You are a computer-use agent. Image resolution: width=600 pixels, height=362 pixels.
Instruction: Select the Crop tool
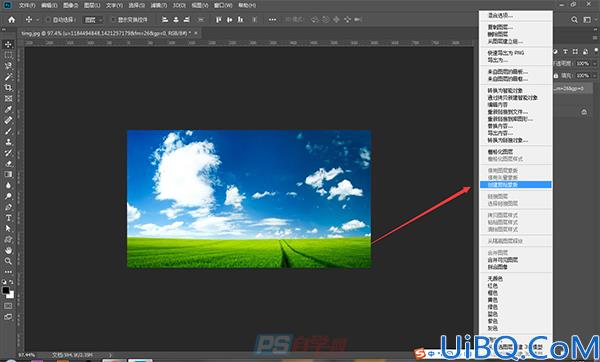click(8, 88)
